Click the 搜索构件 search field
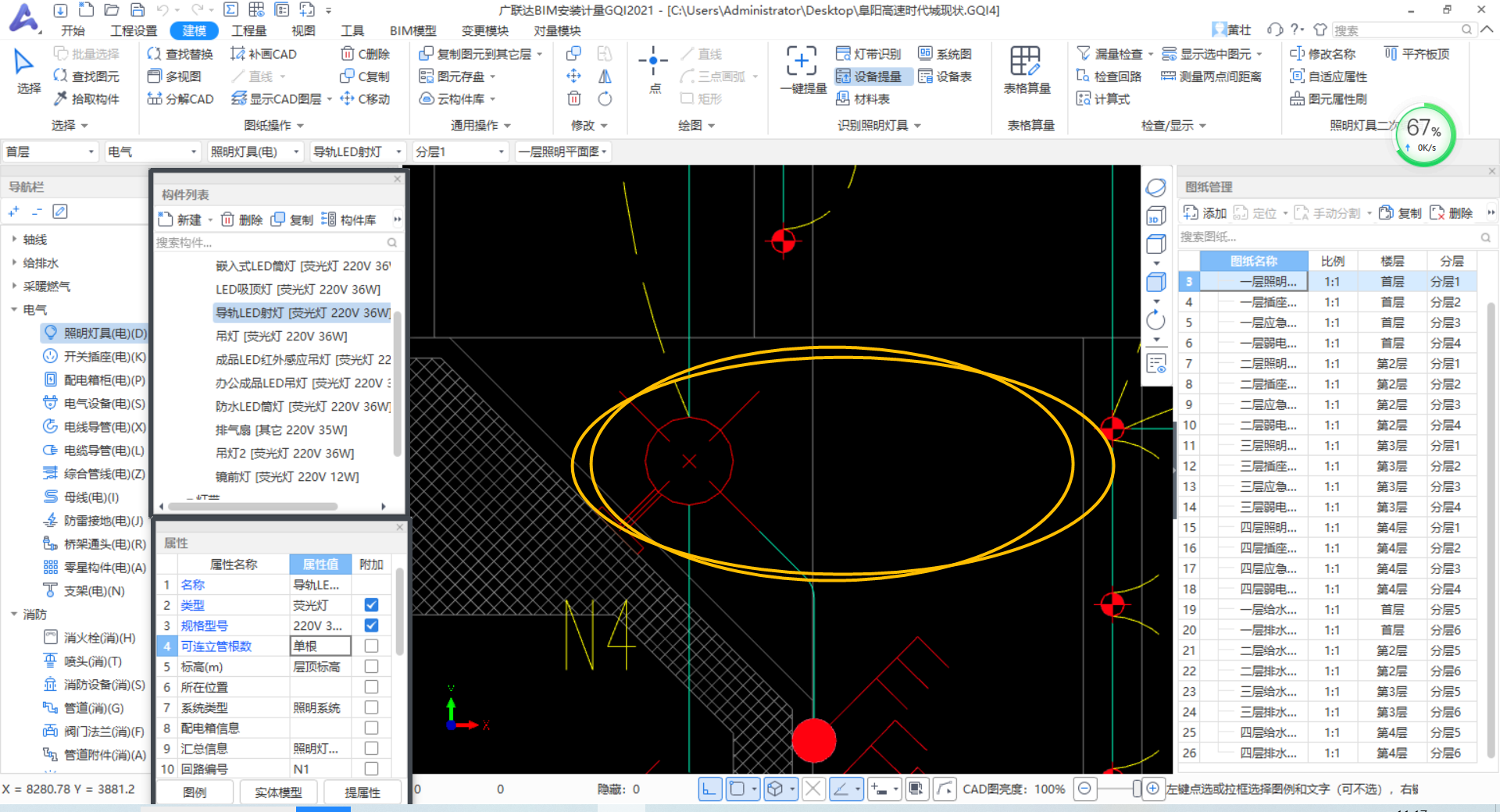This screenshot has height=812, width=1500. [x=277, y=243]
